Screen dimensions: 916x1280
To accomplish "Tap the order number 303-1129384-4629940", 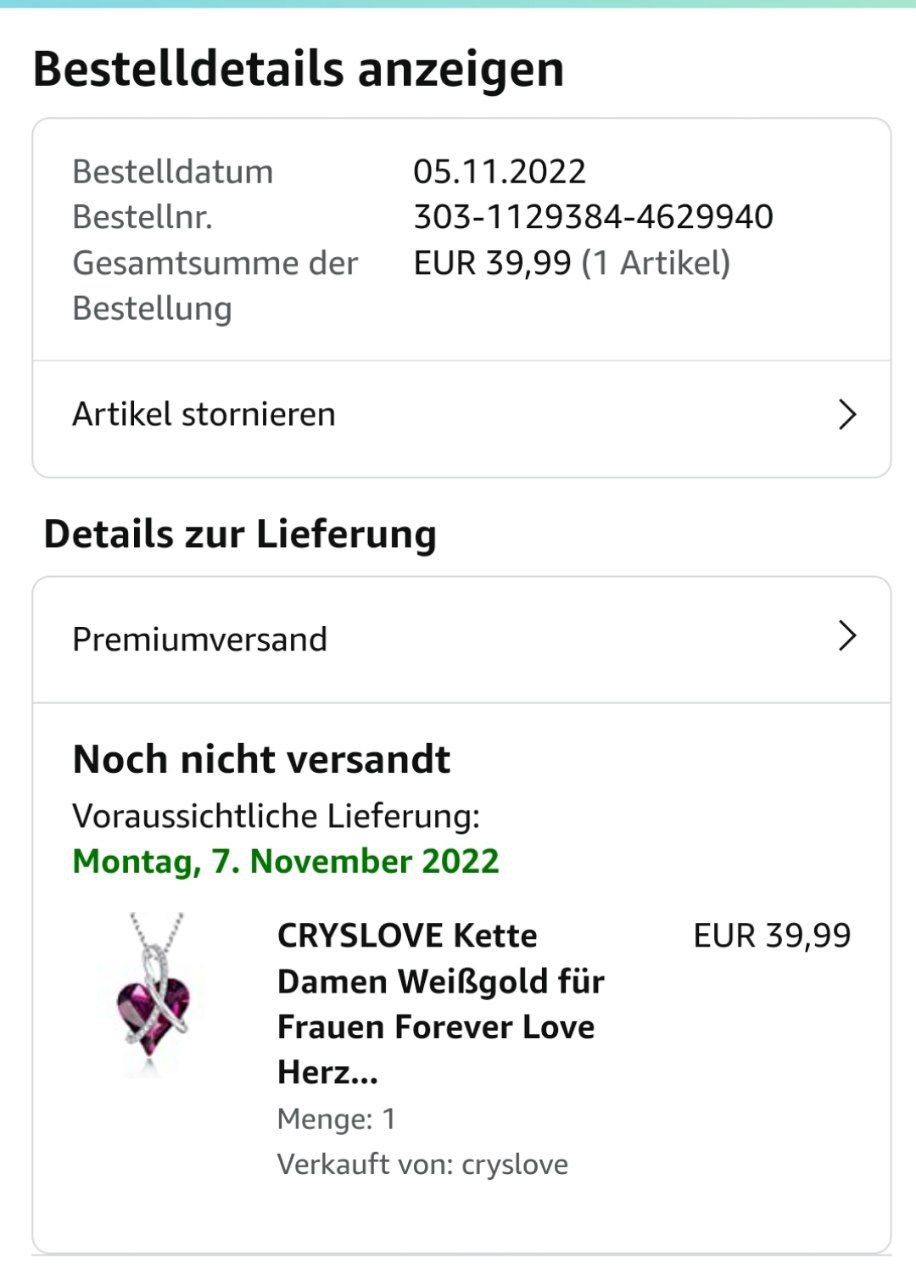I will pyautogui.click(x=593, y=217).
